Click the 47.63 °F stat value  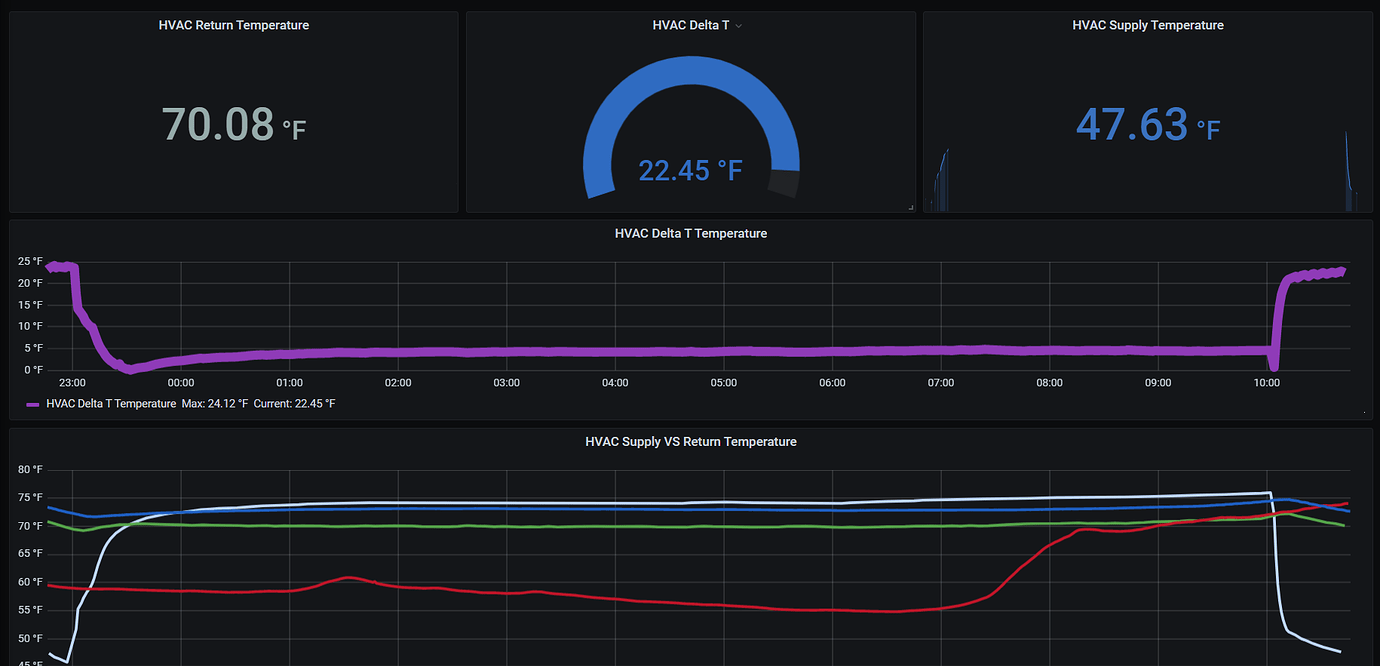pos(1135,126)
